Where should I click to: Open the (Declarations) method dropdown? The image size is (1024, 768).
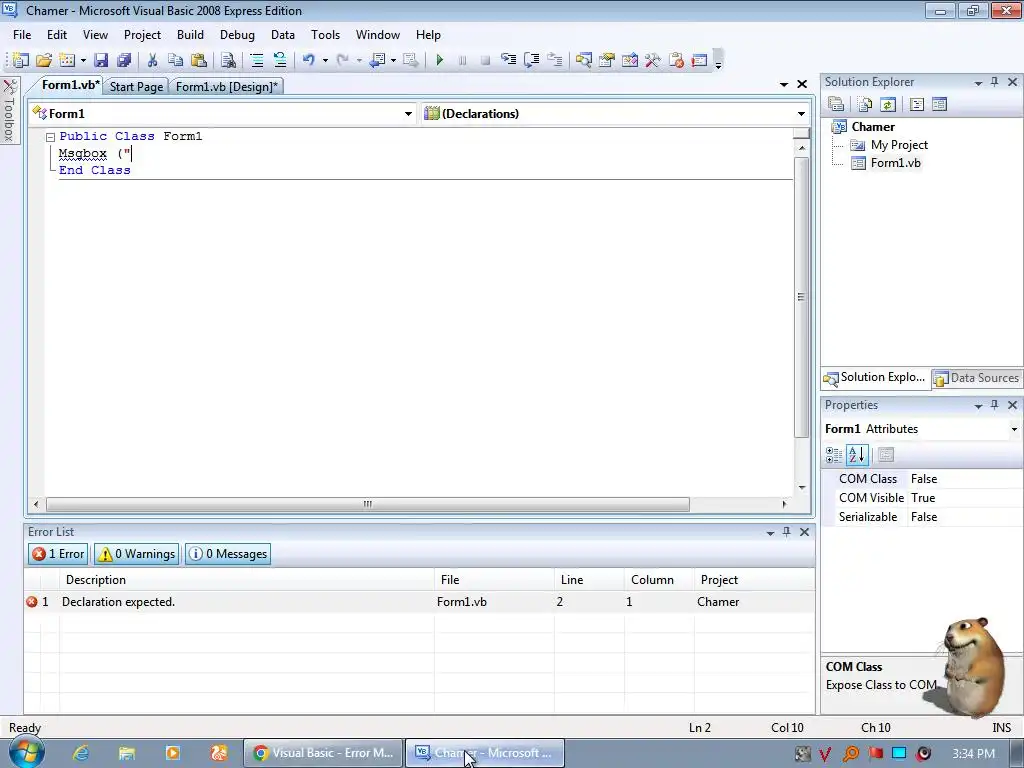point(801,114)
